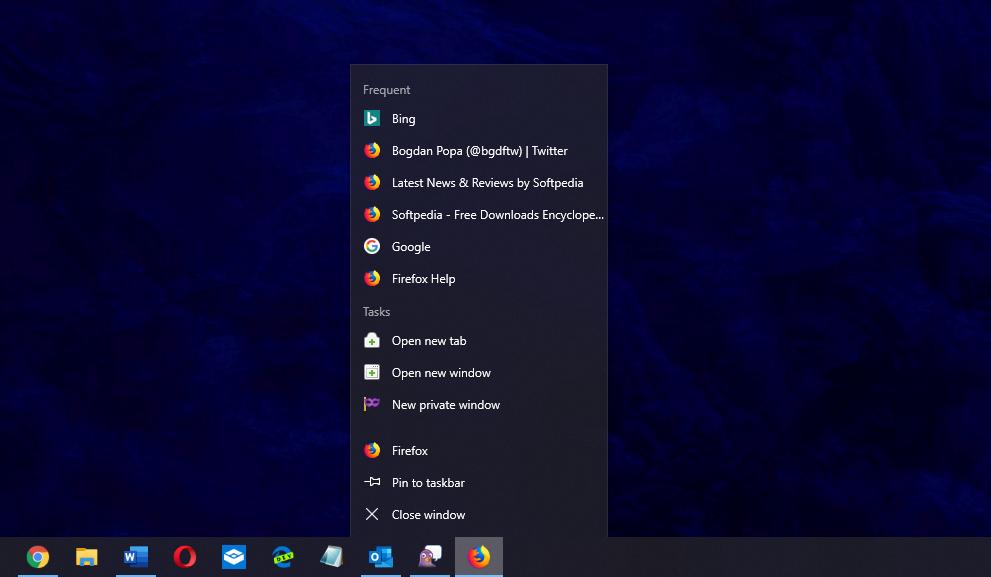
Task: Choose Google in the Frequent list
Action: 411,247
